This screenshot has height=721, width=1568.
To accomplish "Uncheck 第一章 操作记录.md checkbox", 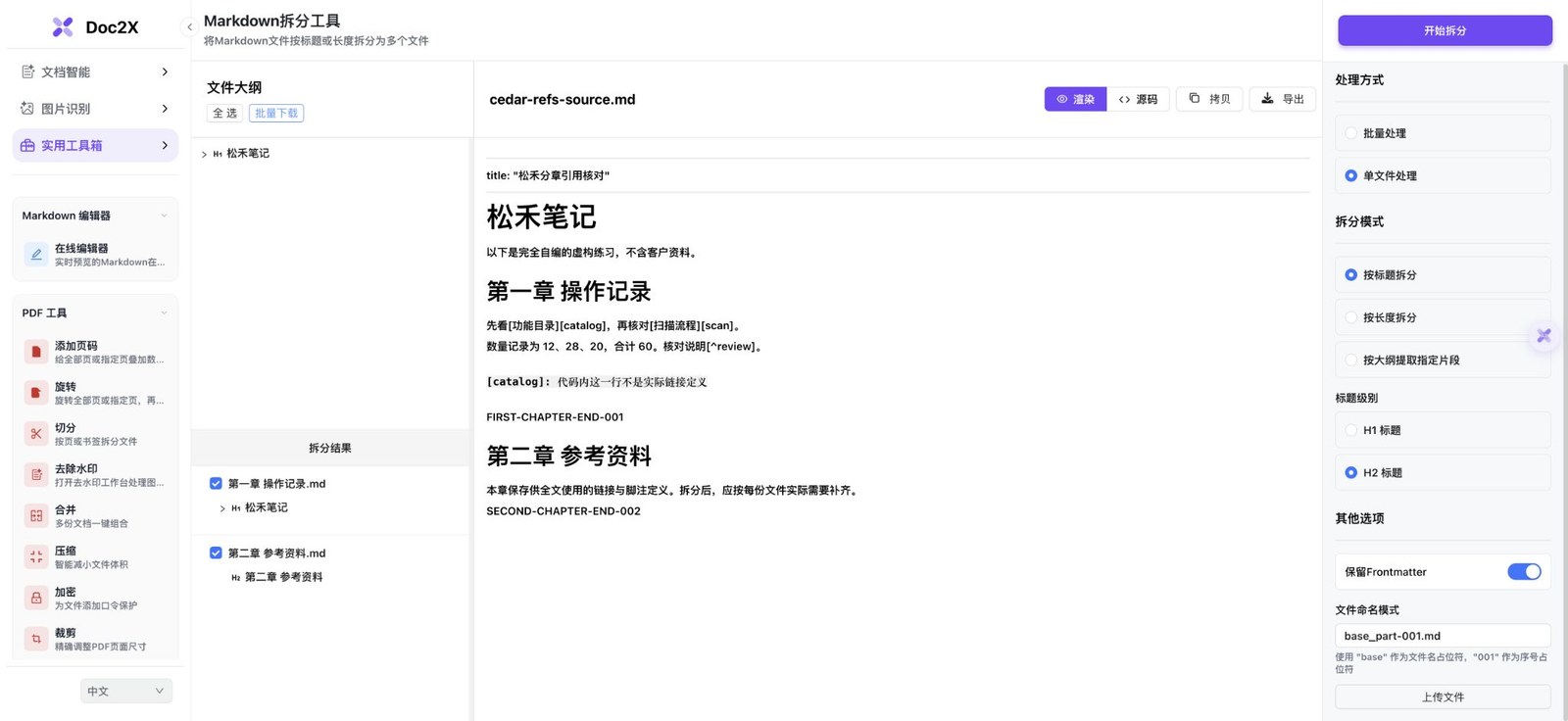I will coord(216,483).
